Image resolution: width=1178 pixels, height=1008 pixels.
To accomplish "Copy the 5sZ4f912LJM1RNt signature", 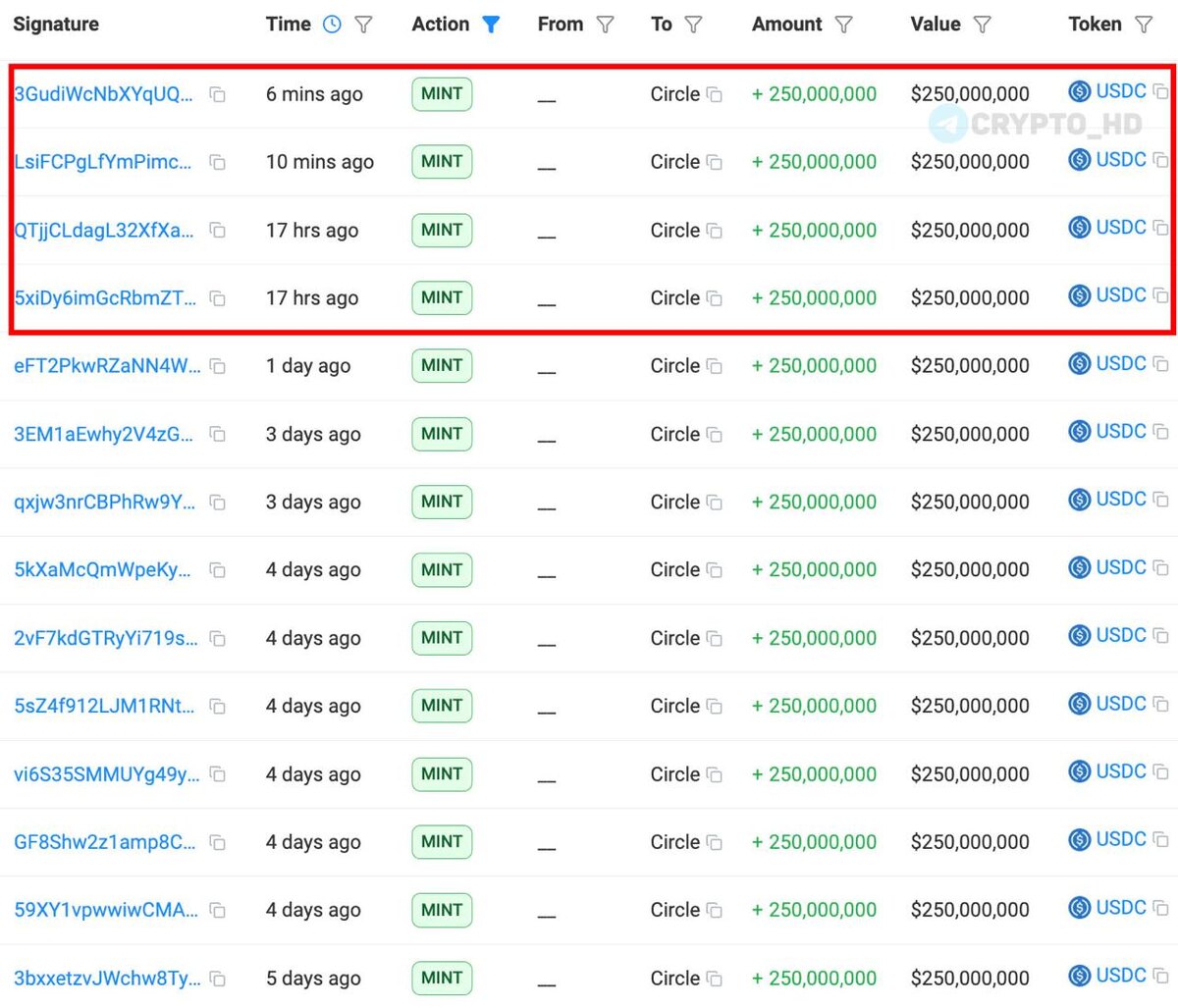I will (218, 707).
